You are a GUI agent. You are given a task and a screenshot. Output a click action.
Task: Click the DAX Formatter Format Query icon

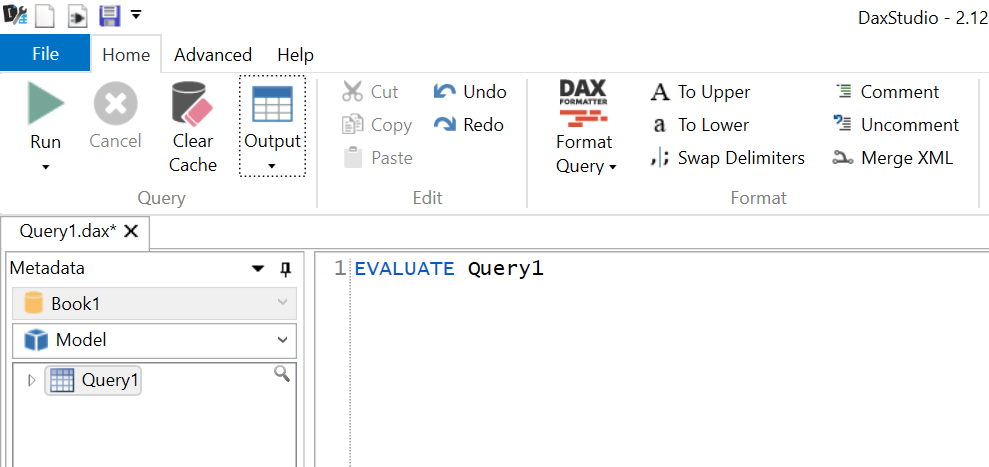click(583, 102)
